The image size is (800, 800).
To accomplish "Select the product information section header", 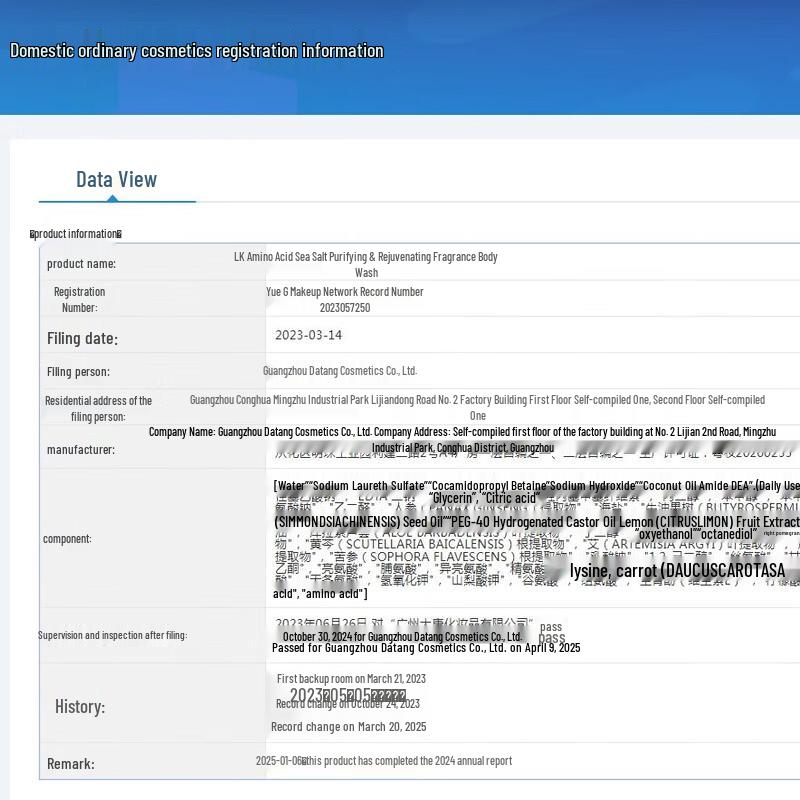I will pos(76,234).
